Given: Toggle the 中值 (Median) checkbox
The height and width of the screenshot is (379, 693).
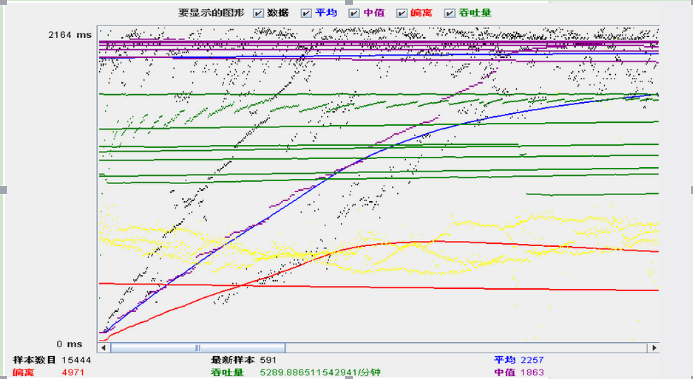Looking at the screenshot, I should (354, 13).
